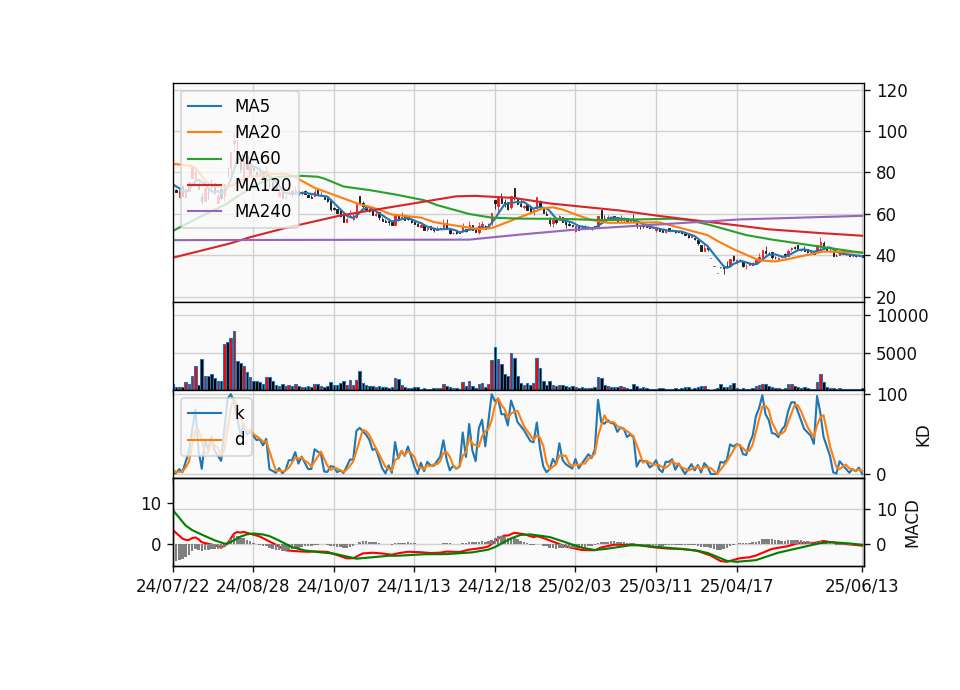Click the 60 price axis tick label
This screenshot has height=690, width=960.
click(887, 215)
